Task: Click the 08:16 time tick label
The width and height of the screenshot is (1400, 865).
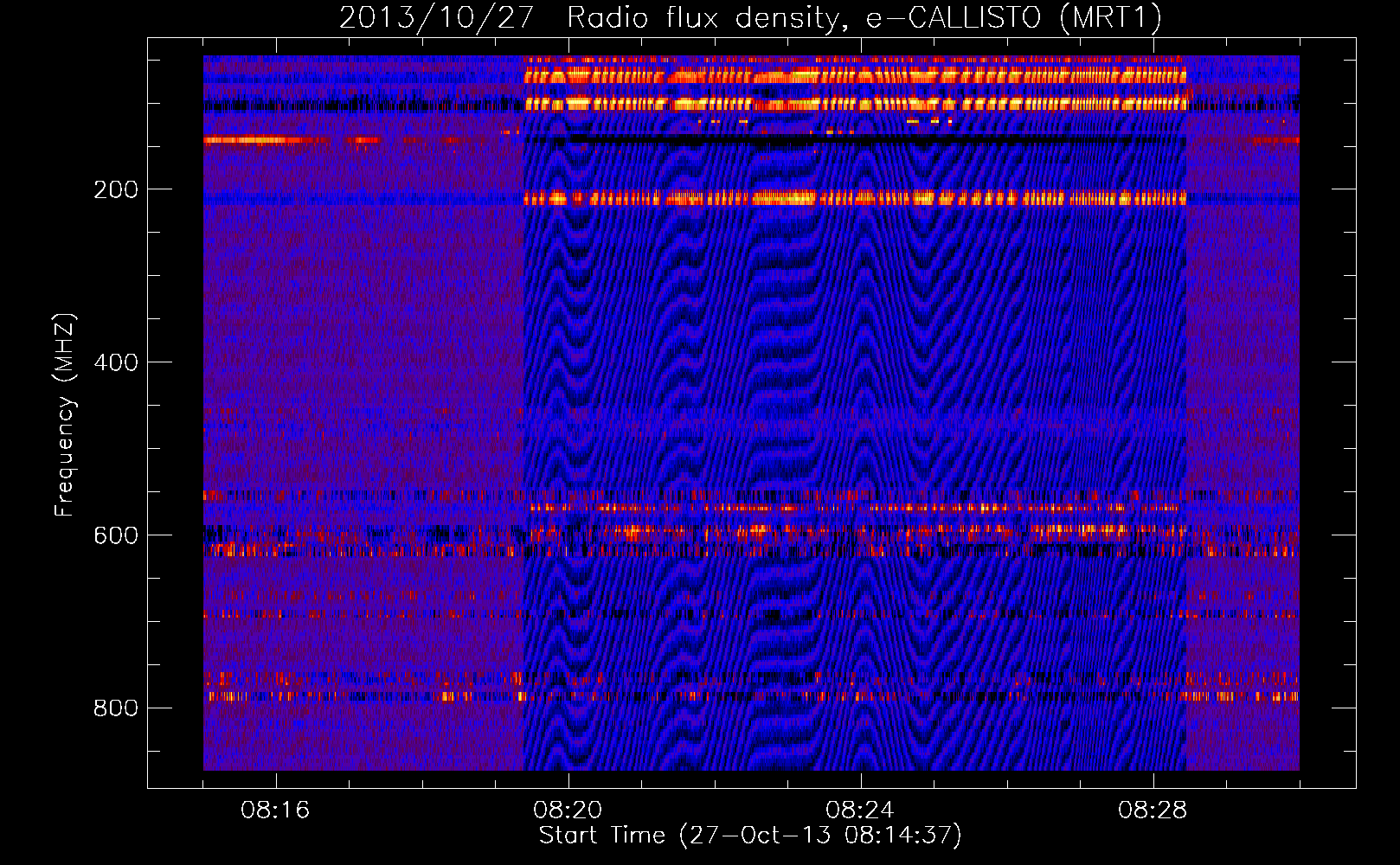Action: click(275, 811)
